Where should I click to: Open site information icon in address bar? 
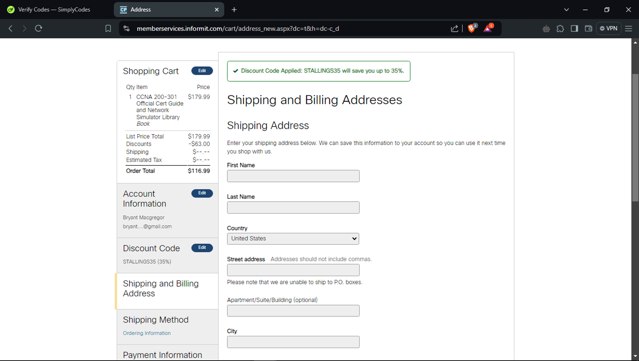tap(127, 29)
